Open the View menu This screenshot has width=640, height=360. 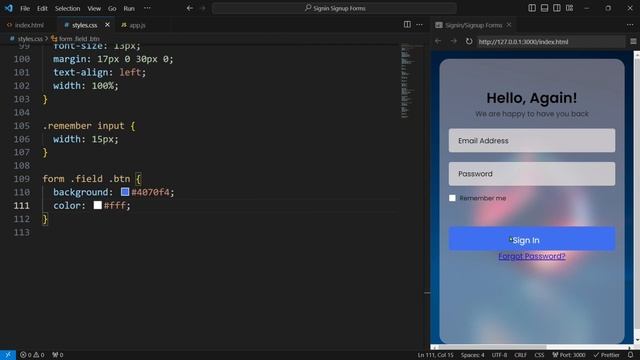[x=94, y=8]
